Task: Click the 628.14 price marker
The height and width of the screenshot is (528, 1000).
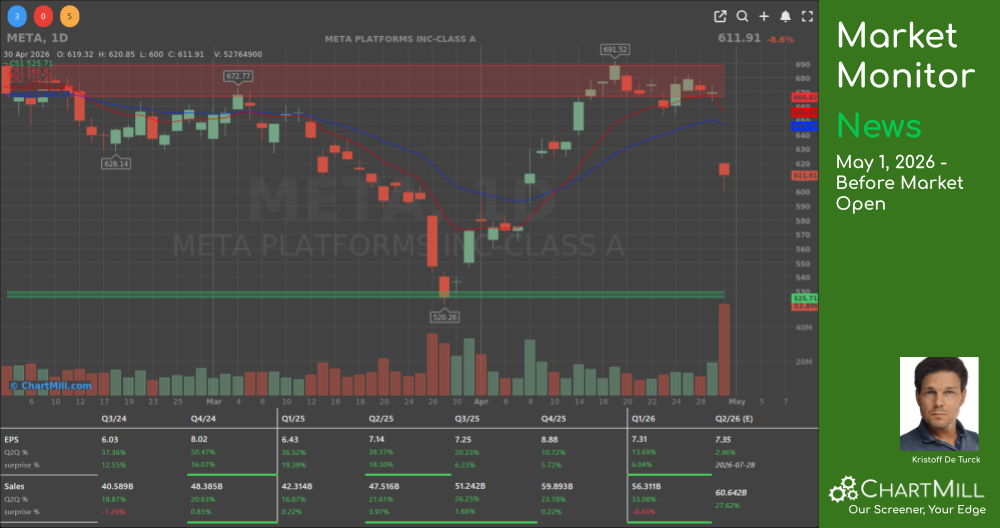Action: pos(115,164)
